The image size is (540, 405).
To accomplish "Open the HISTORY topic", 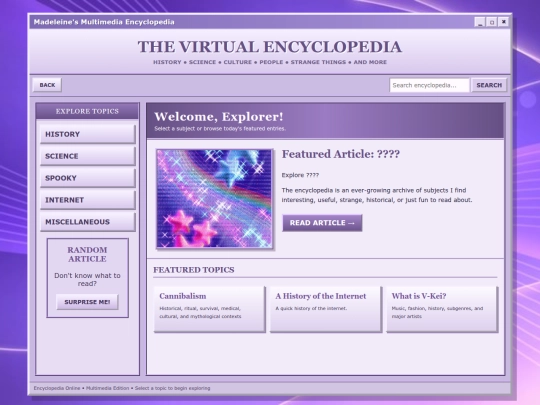I will 88,134.
